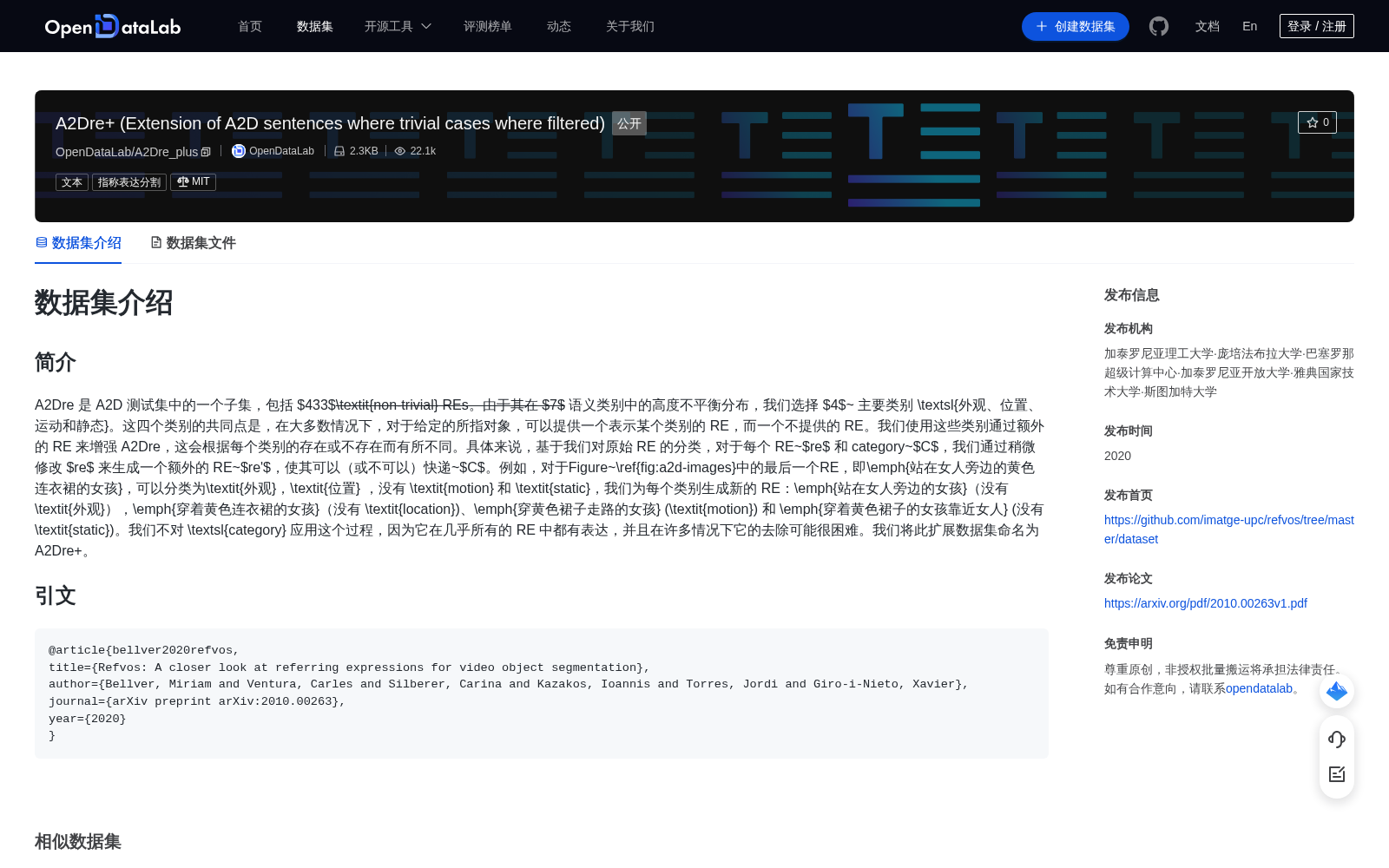Image resolution: width=1389 pixels, height=868 pixels.
Task: Click the 发布信息 heading
Action: pyautogui.click(x=1132, y=295)
